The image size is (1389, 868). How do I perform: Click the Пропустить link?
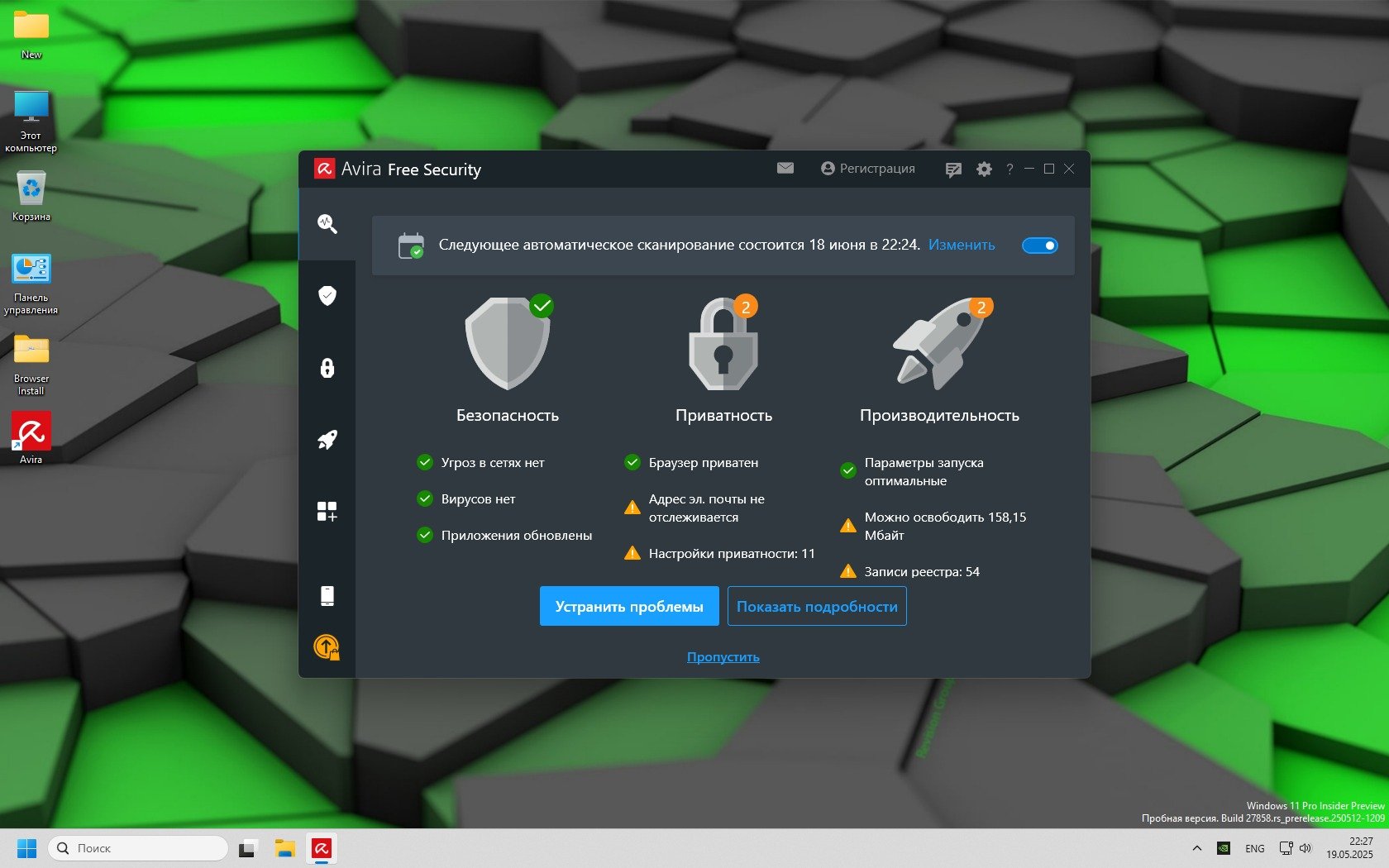723,657
